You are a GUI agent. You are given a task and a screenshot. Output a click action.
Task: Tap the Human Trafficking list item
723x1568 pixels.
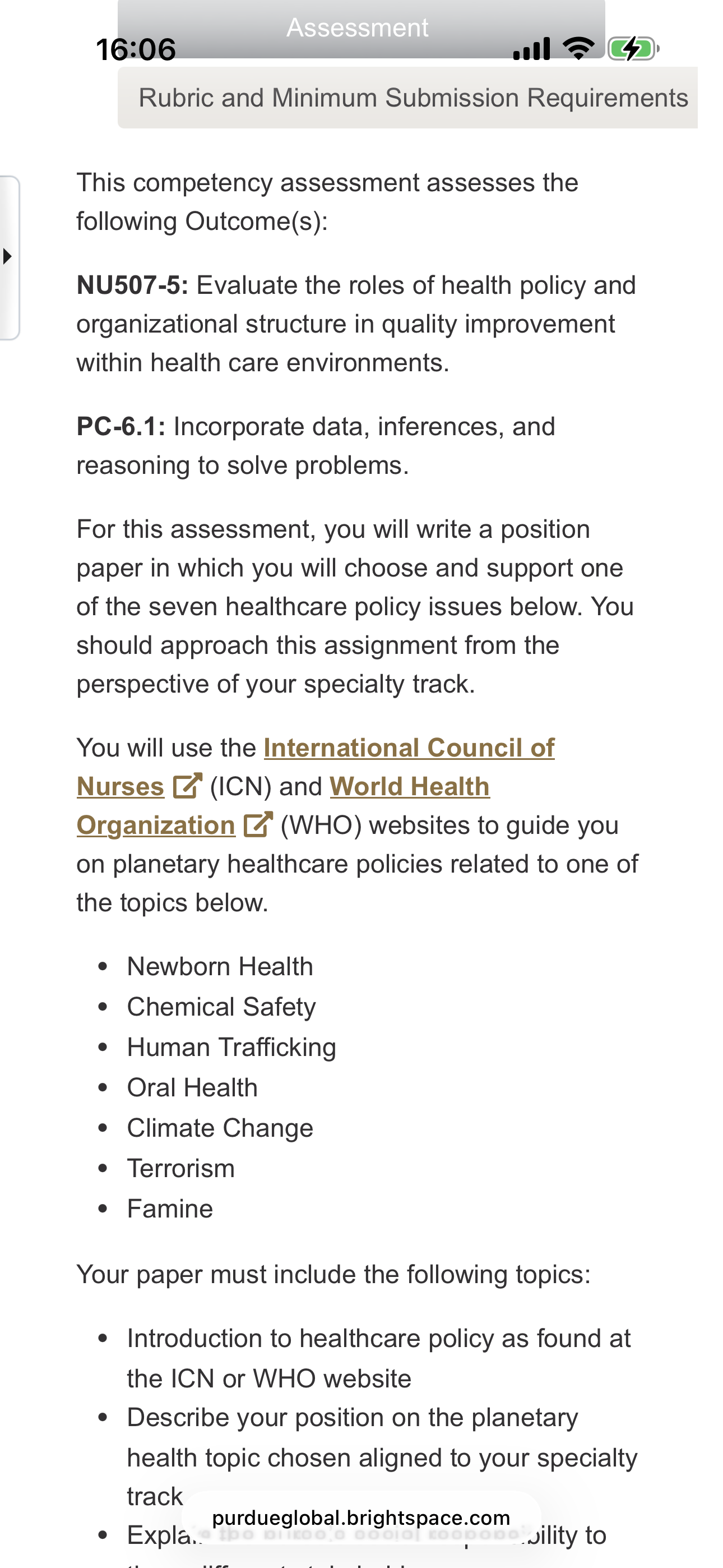[x=231, y=1048]
